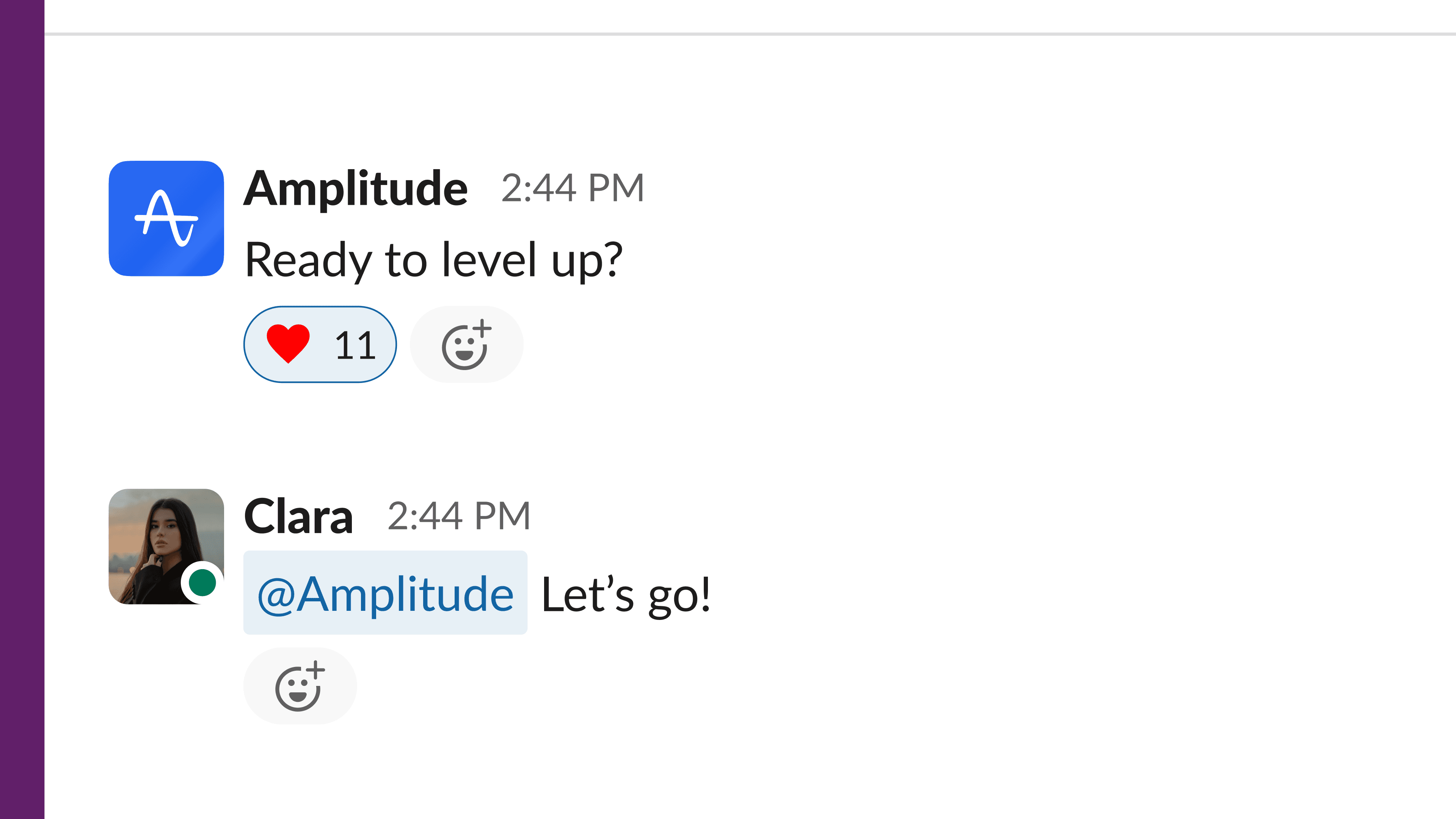The image size is (1456, 819).
Task: Click the timestamp on Clara's message
Action: (459, 516)
